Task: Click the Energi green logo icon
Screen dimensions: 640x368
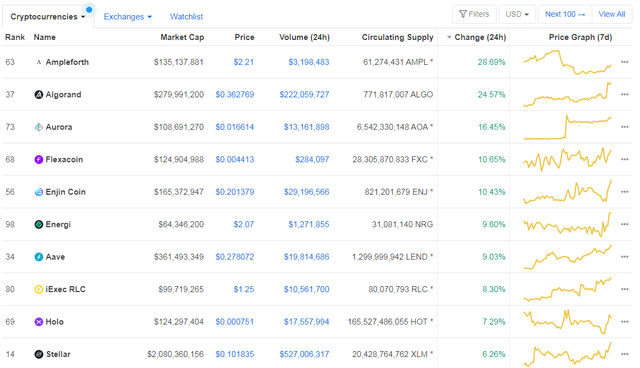Action: (x=39, y=224)
